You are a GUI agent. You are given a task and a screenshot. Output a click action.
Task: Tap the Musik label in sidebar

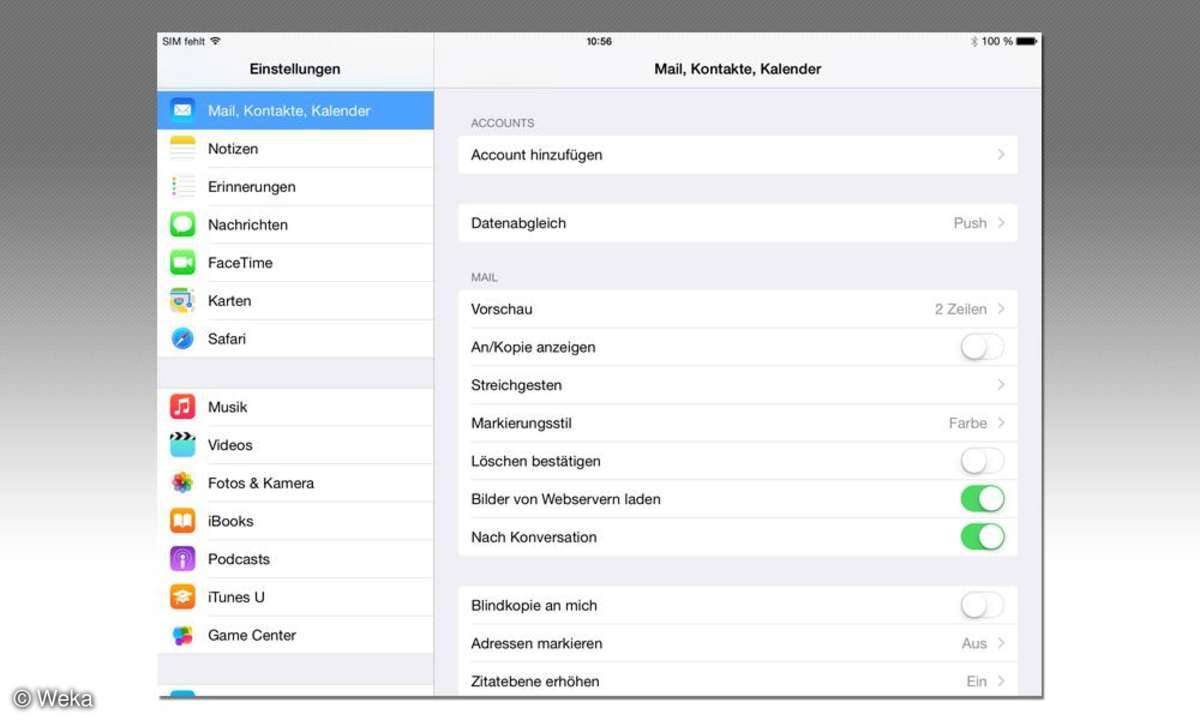coord(227,407)
